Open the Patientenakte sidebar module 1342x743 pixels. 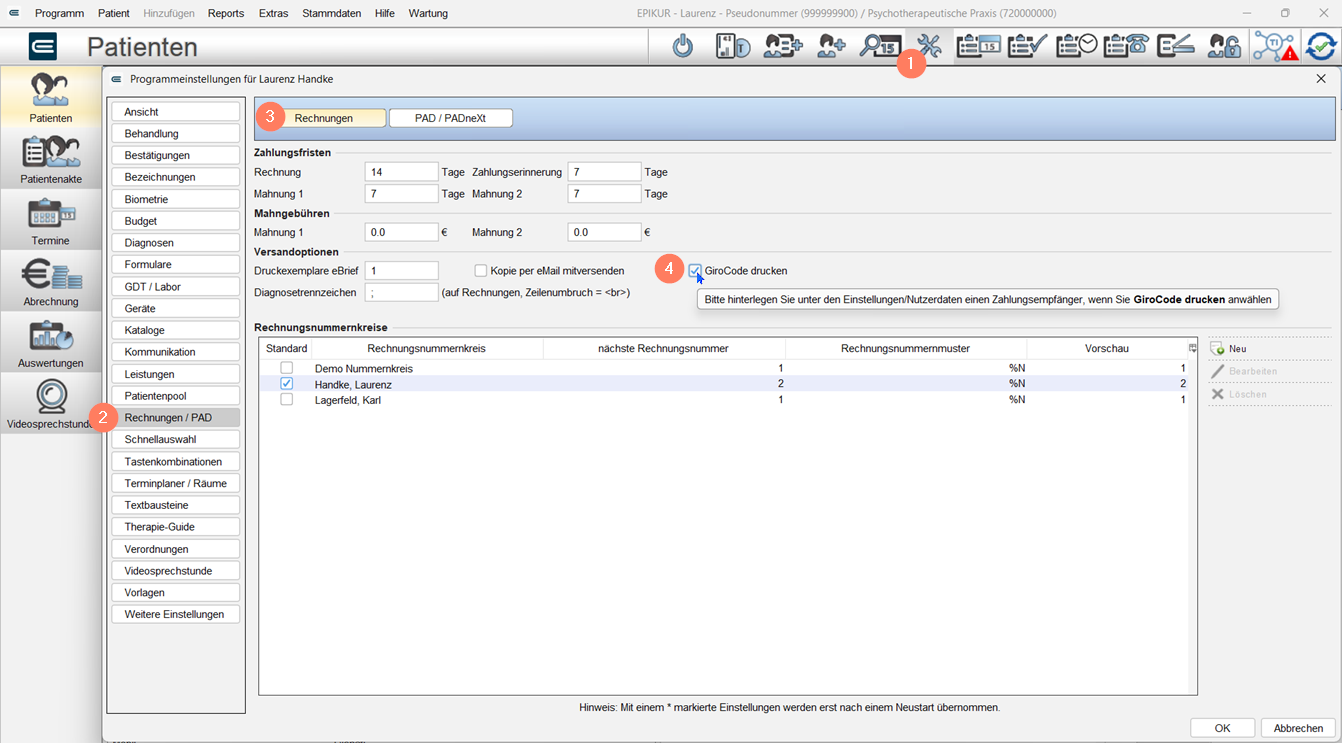(51, 161)
